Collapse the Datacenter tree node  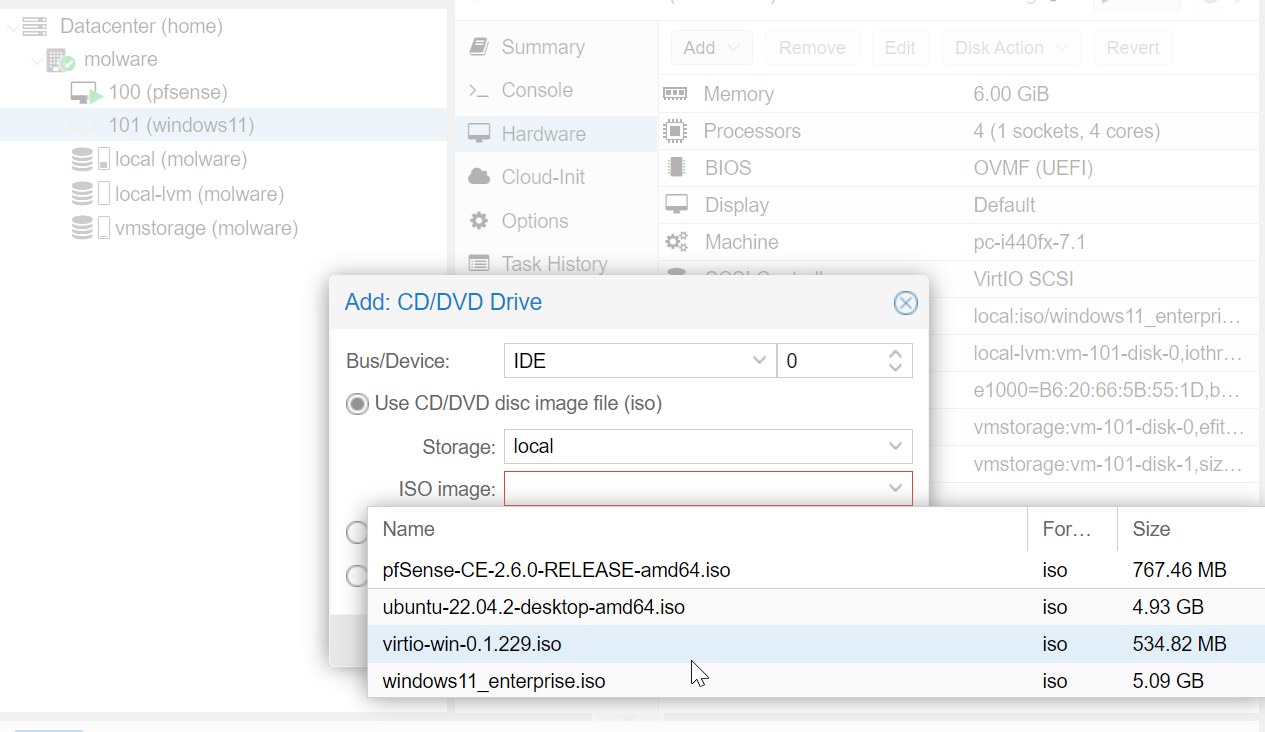point(12,27)
